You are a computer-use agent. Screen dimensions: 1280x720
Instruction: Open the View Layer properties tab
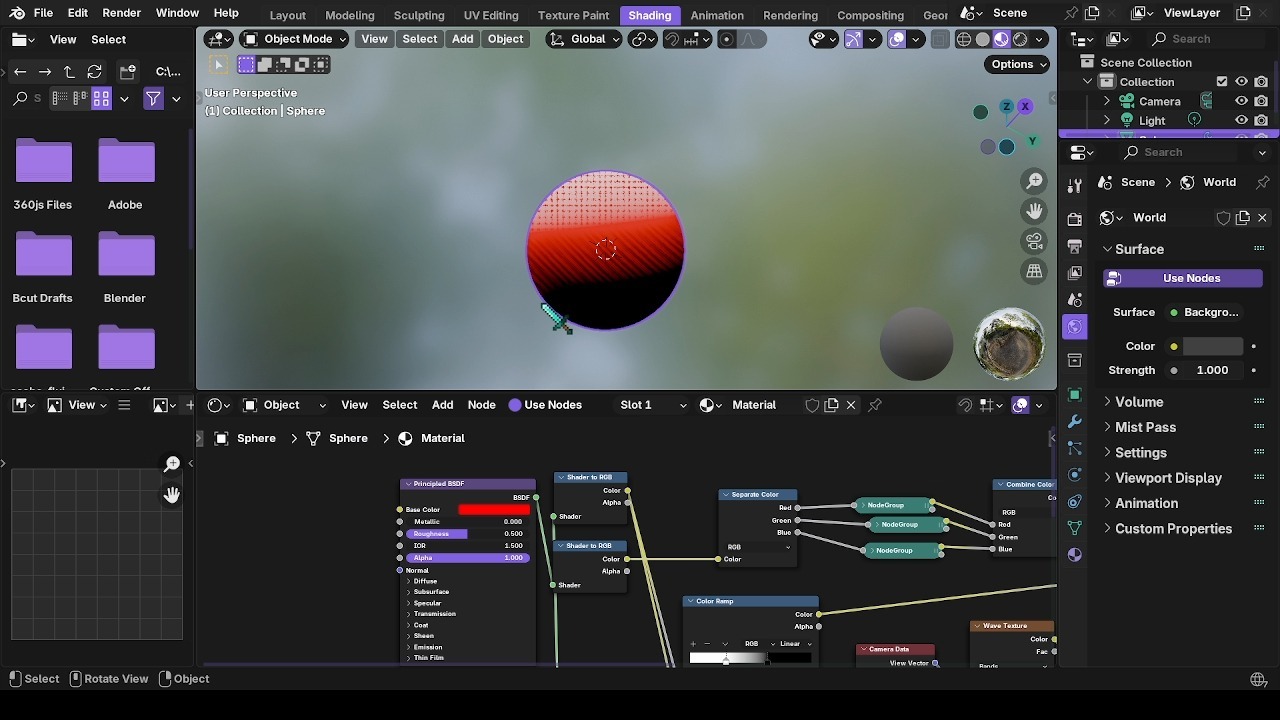pyautogui.click(x=1074, y=272)
